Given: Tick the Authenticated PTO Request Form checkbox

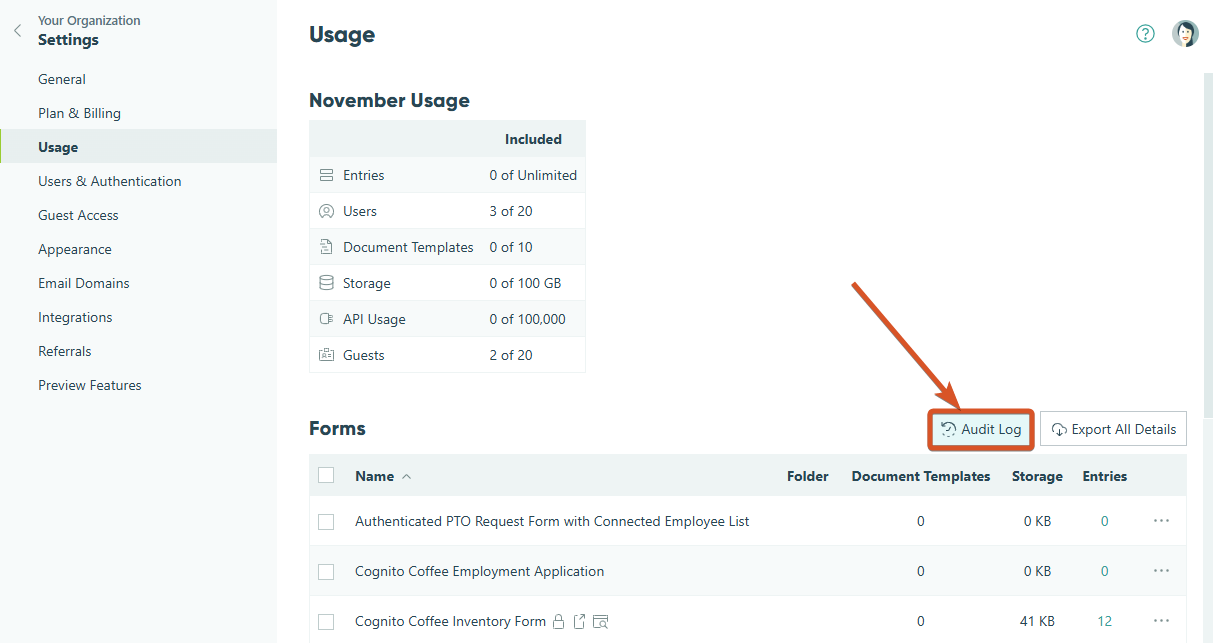Looking at the screenshot, I should coord(326,521).
